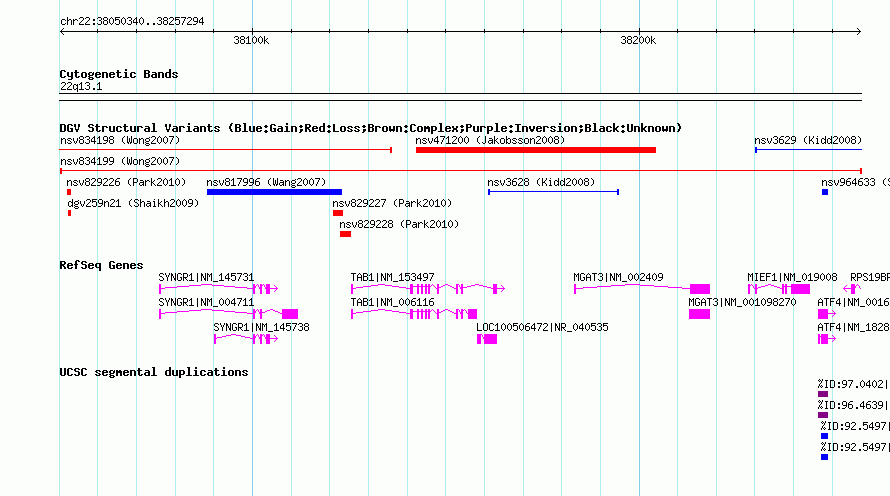Select the ATF4|NM_1828 gene block
This screenshot has height=496, width=890.
tap(826, 339)
